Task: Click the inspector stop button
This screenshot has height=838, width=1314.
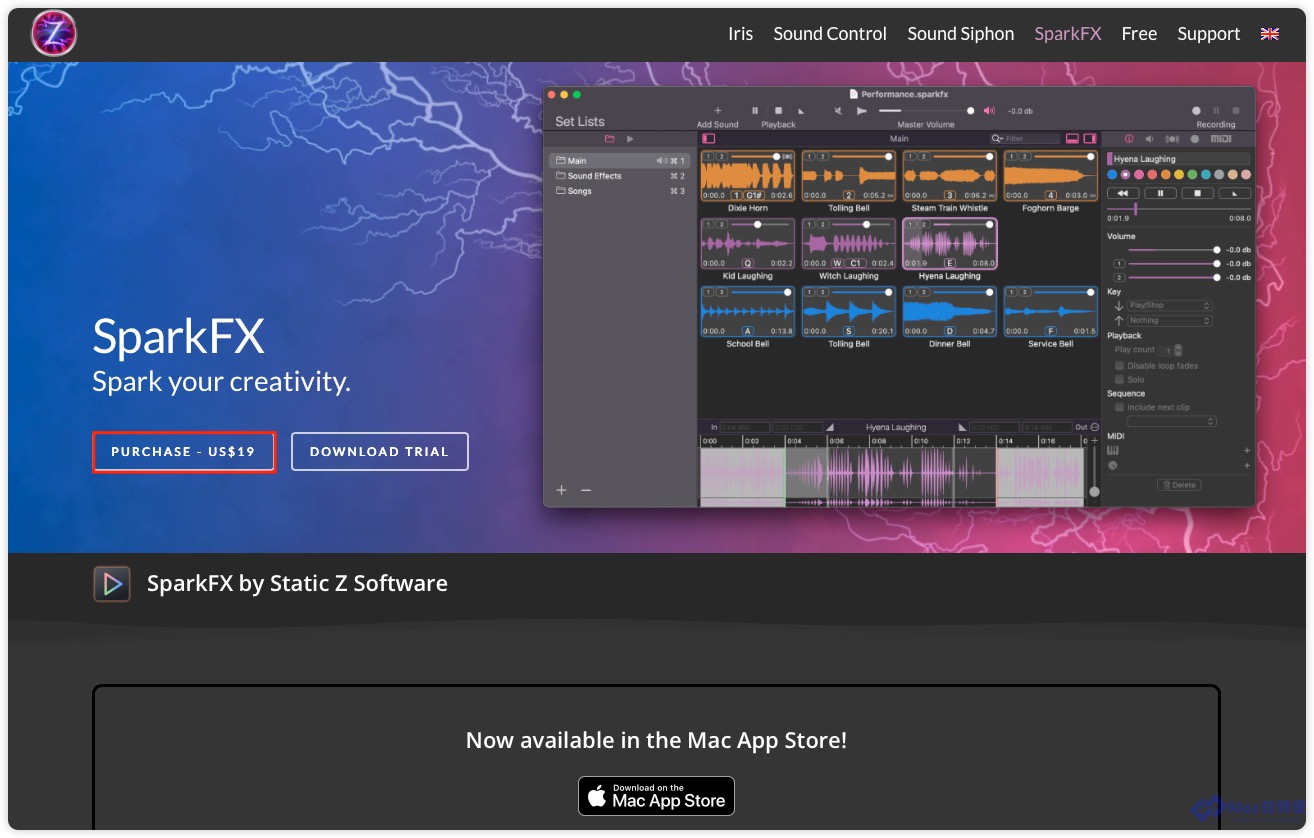Action: point(1197,193)
